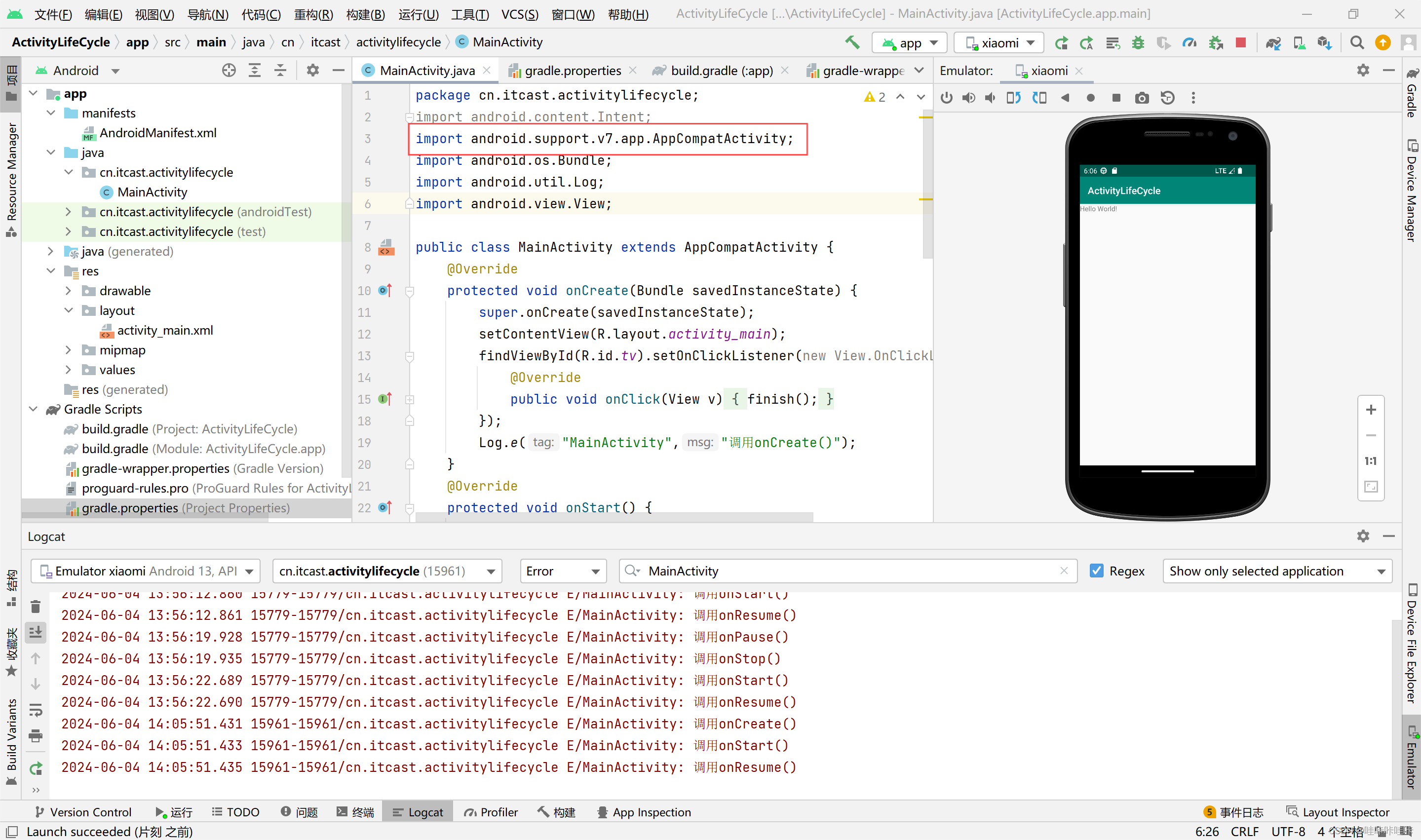
Task: Open the 构建(B) menu
Action: pos(365,14)
